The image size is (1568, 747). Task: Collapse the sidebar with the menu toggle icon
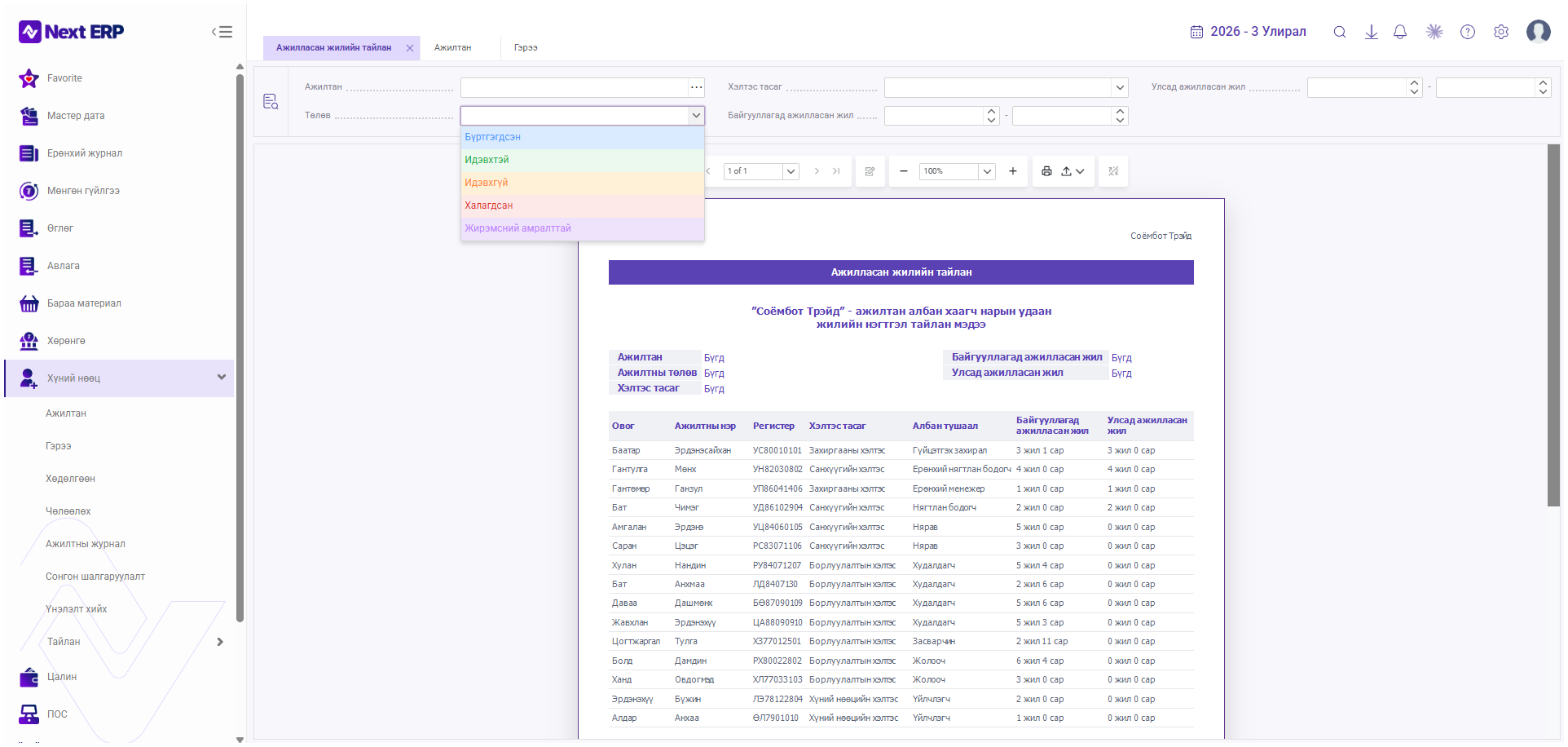pyautogui.click(x=222, y=32)
